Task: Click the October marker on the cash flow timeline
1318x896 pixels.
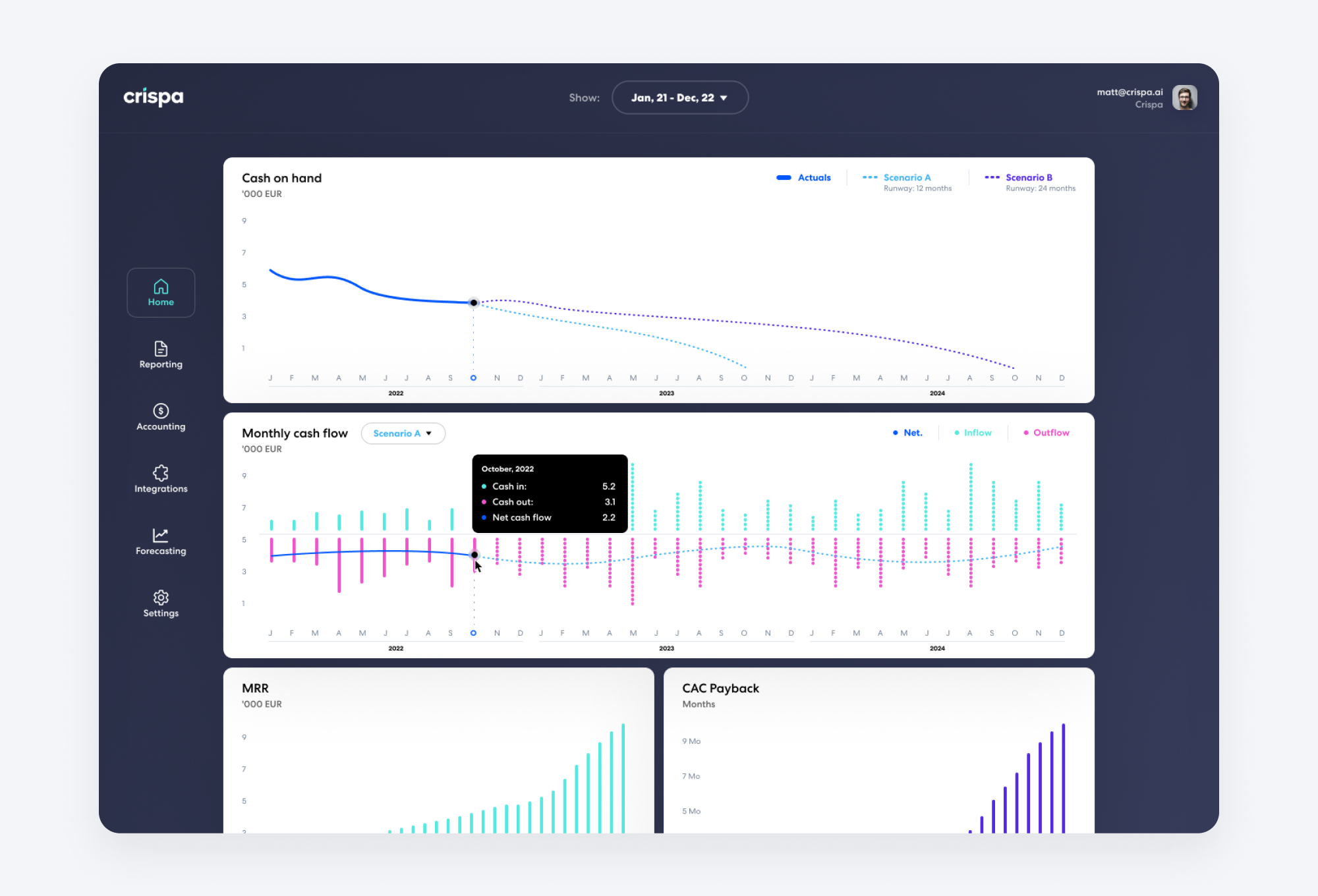Action: pyautogui.click(x=473, y=632)
